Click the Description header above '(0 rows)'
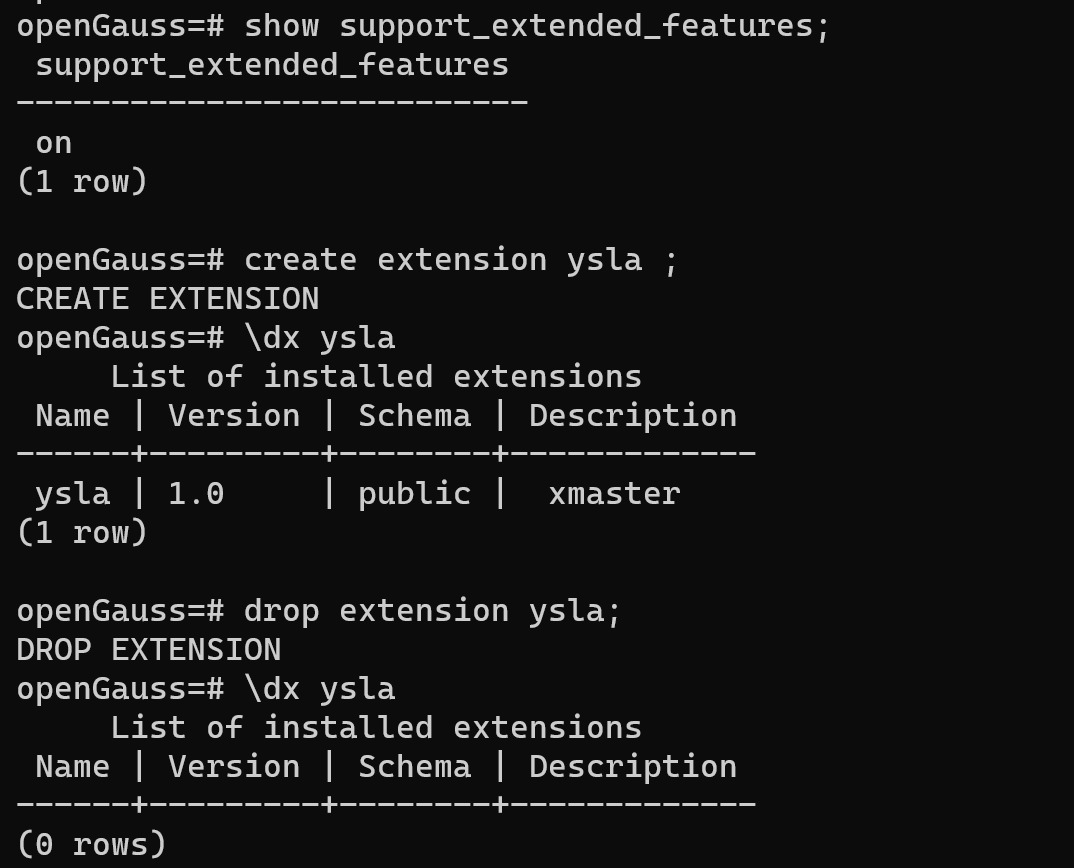The width and height of the screenshot is (1074, 868). coord(632,767)
